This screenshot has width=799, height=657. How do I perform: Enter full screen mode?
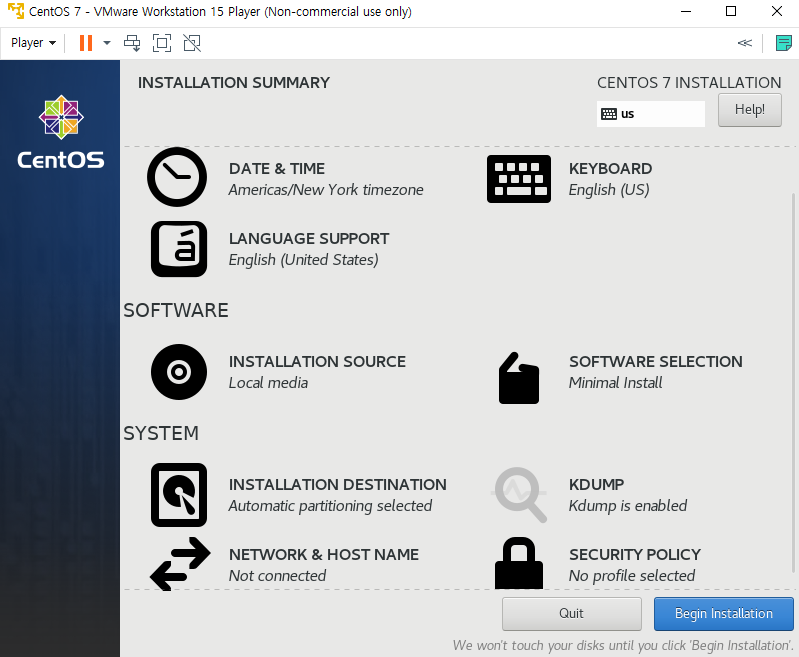click(x=162, y=43)
